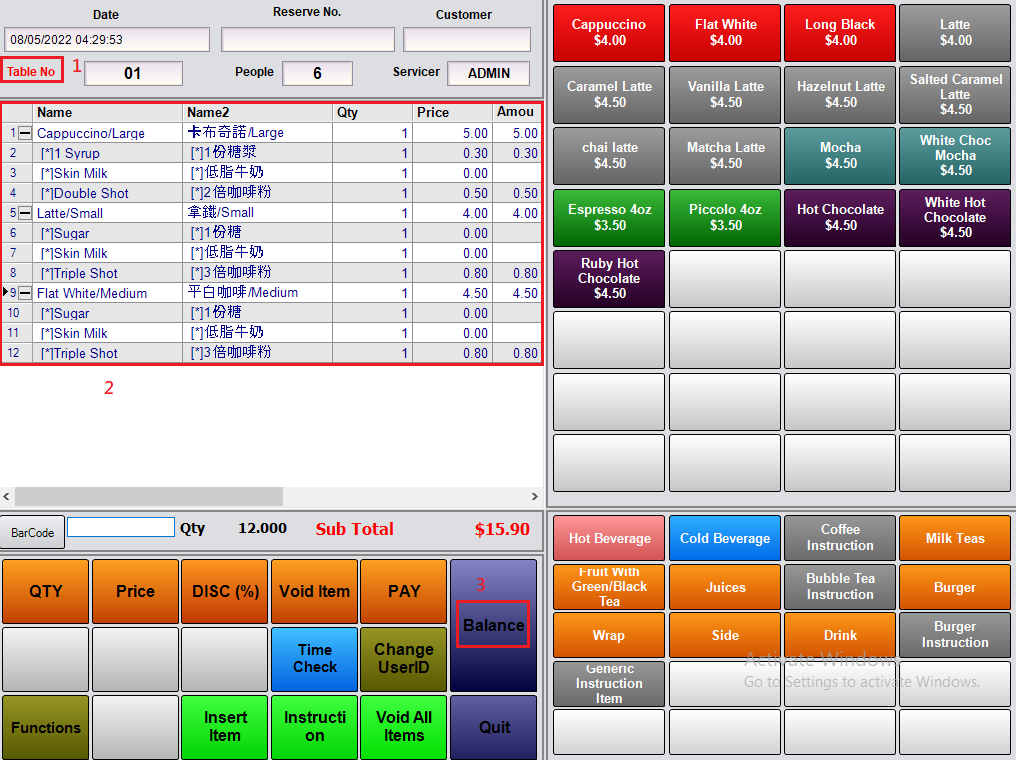Click order list right scroll arrow
Screen dimensions: 1016x760
535,496
